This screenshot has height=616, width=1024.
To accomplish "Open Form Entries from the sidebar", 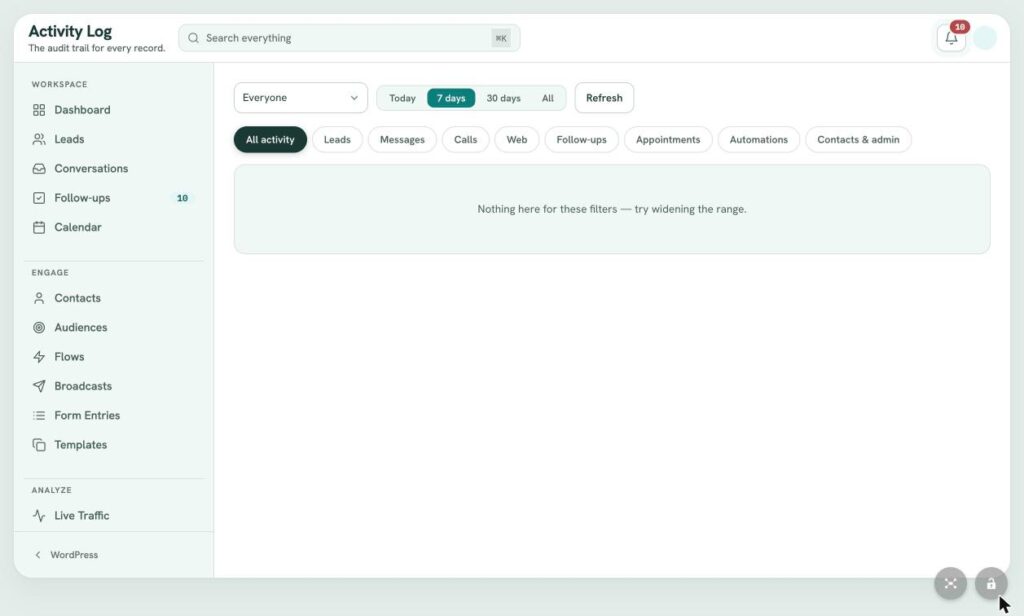I will pyautogui.click(x=112, y=415).
